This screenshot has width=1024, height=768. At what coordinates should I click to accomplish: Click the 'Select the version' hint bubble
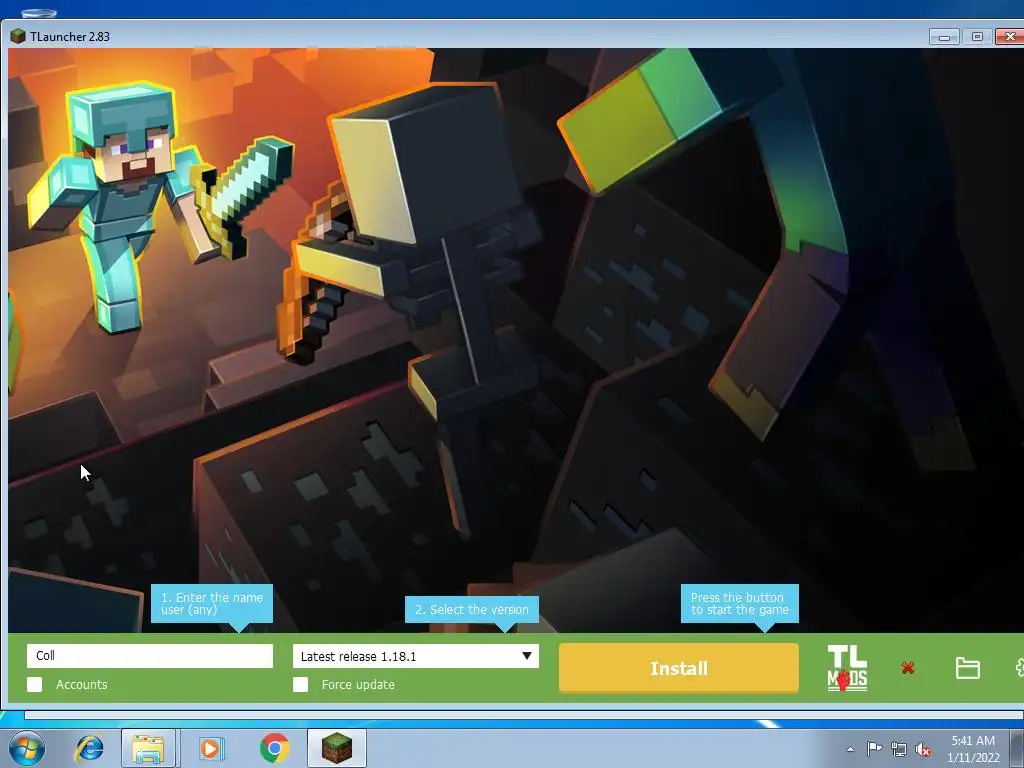pyautogui.click(x=472, y=609)
